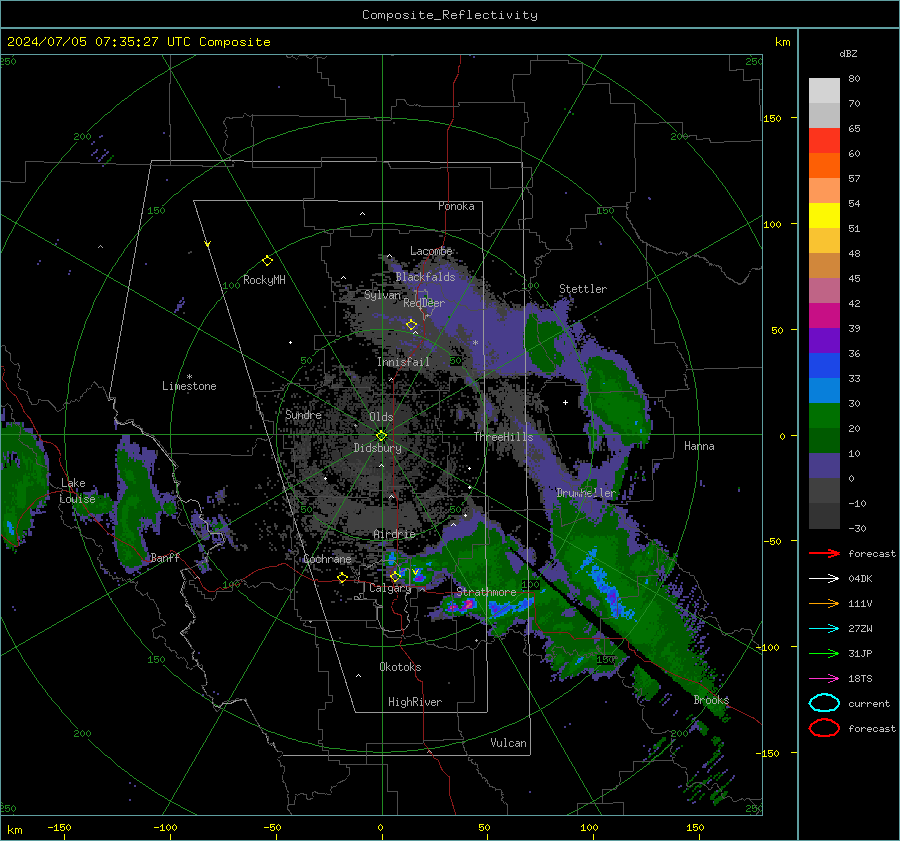Viewport: 900px width, 841px height.
Task: Click the red forecast arrow in the legend
Action: (824, 553)
